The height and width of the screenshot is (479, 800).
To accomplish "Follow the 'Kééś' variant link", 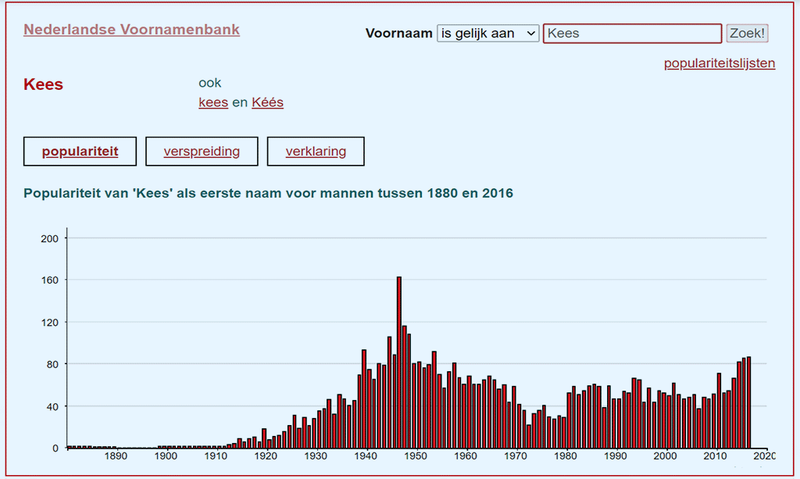I will click(x=267, y=102).
